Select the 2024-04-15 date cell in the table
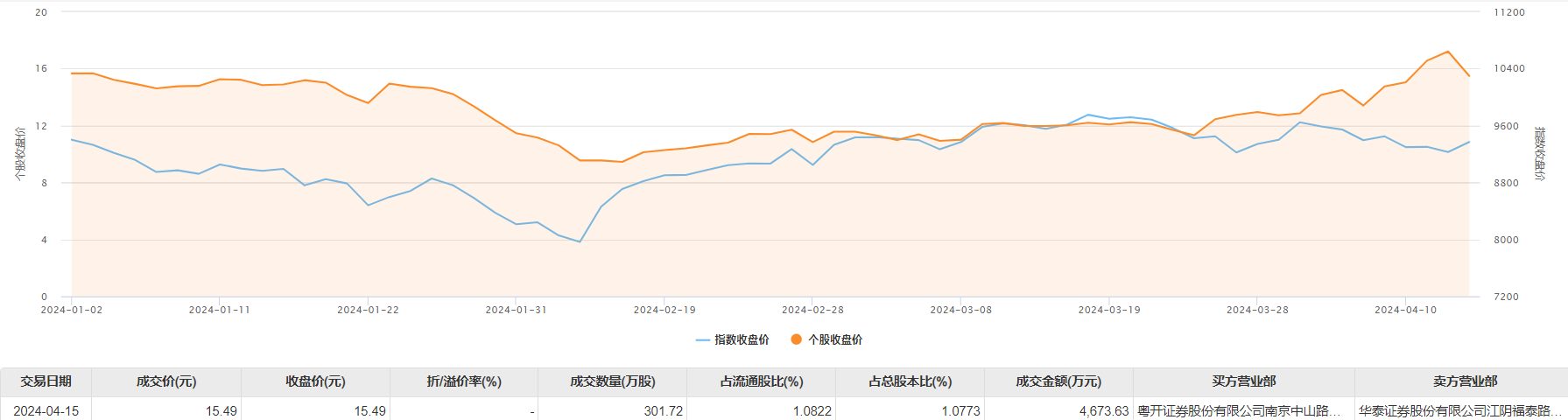Viewport: 1568px width, 420px height. [x=46, y=410]
